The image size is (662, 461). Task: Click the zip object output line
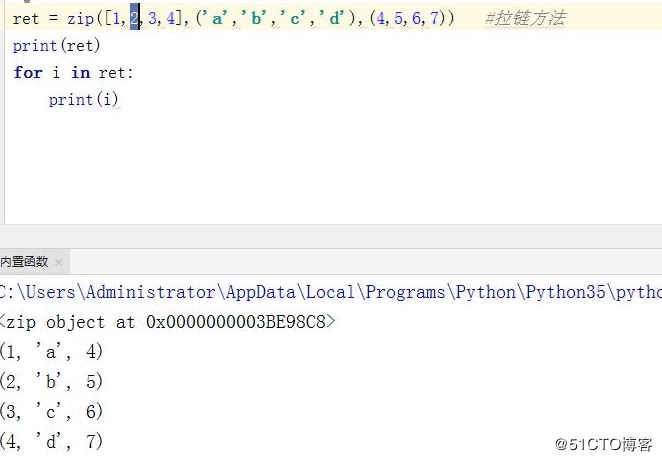coord(168,322)
